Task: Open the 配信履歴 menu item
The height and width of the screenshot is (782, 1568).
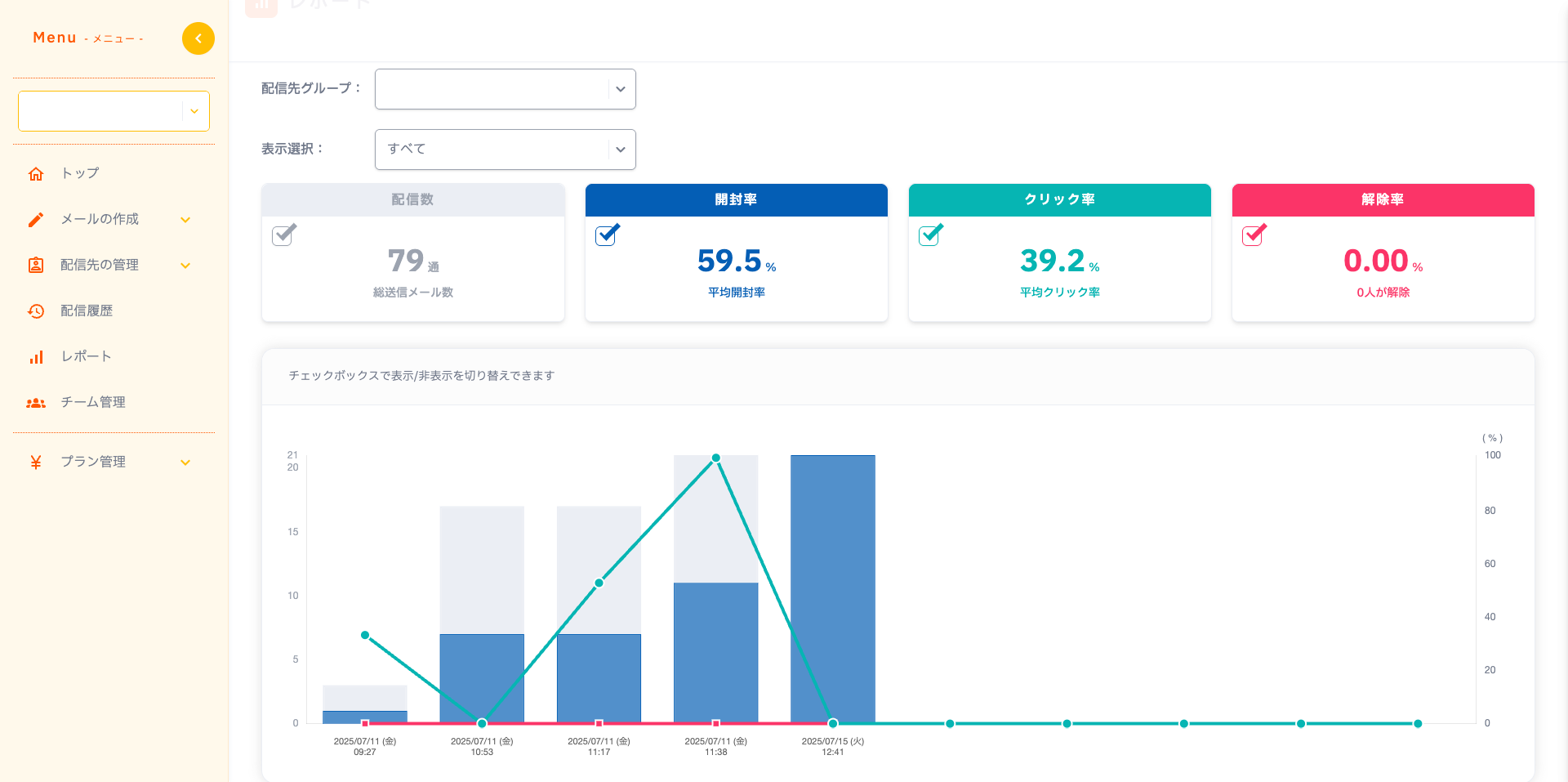Action: tap(87, 311)
